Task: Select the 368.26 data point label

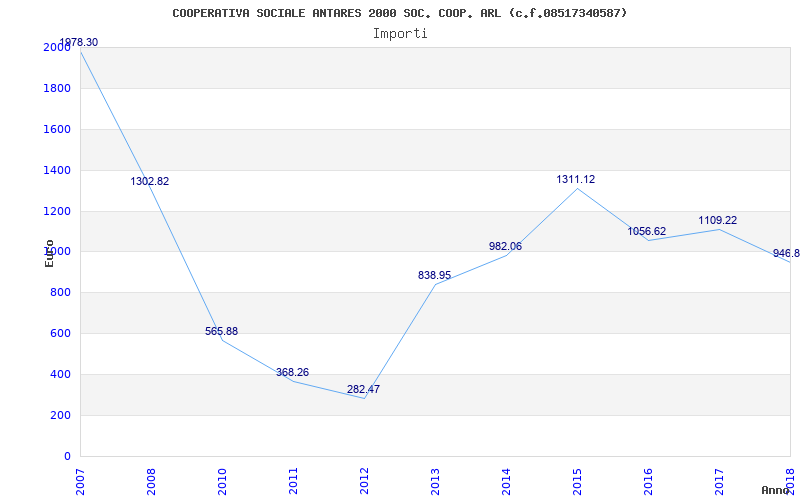Action: (292, 372)
